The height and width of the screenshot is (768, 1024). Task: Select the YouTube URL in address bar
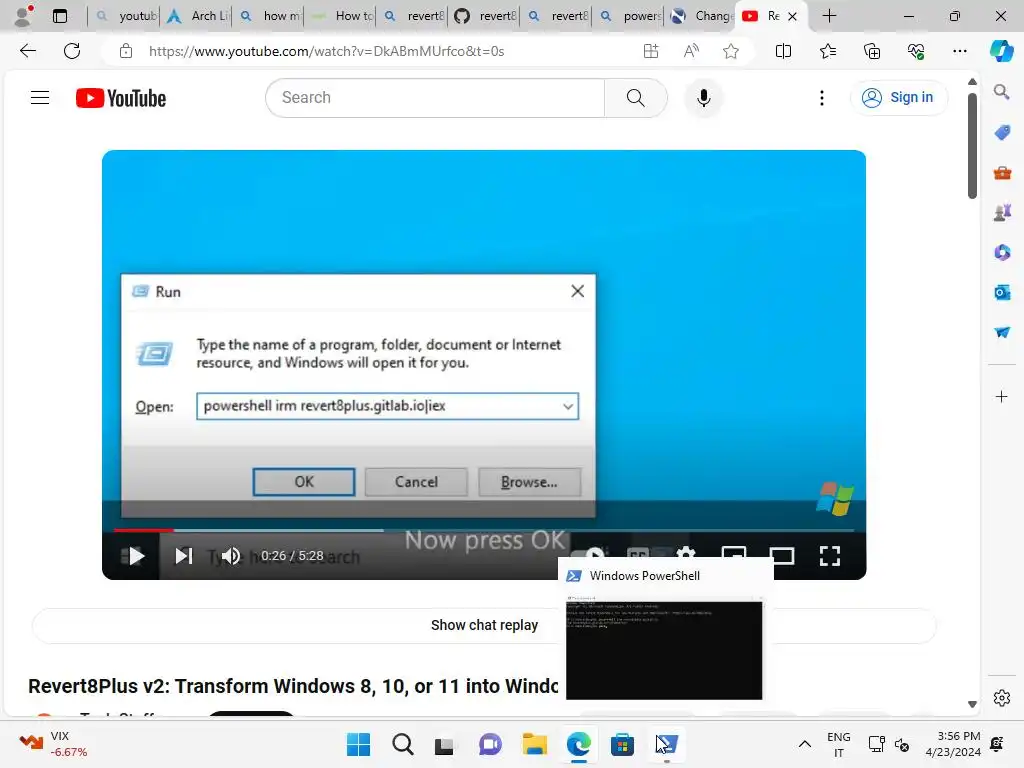coord(327,51)
